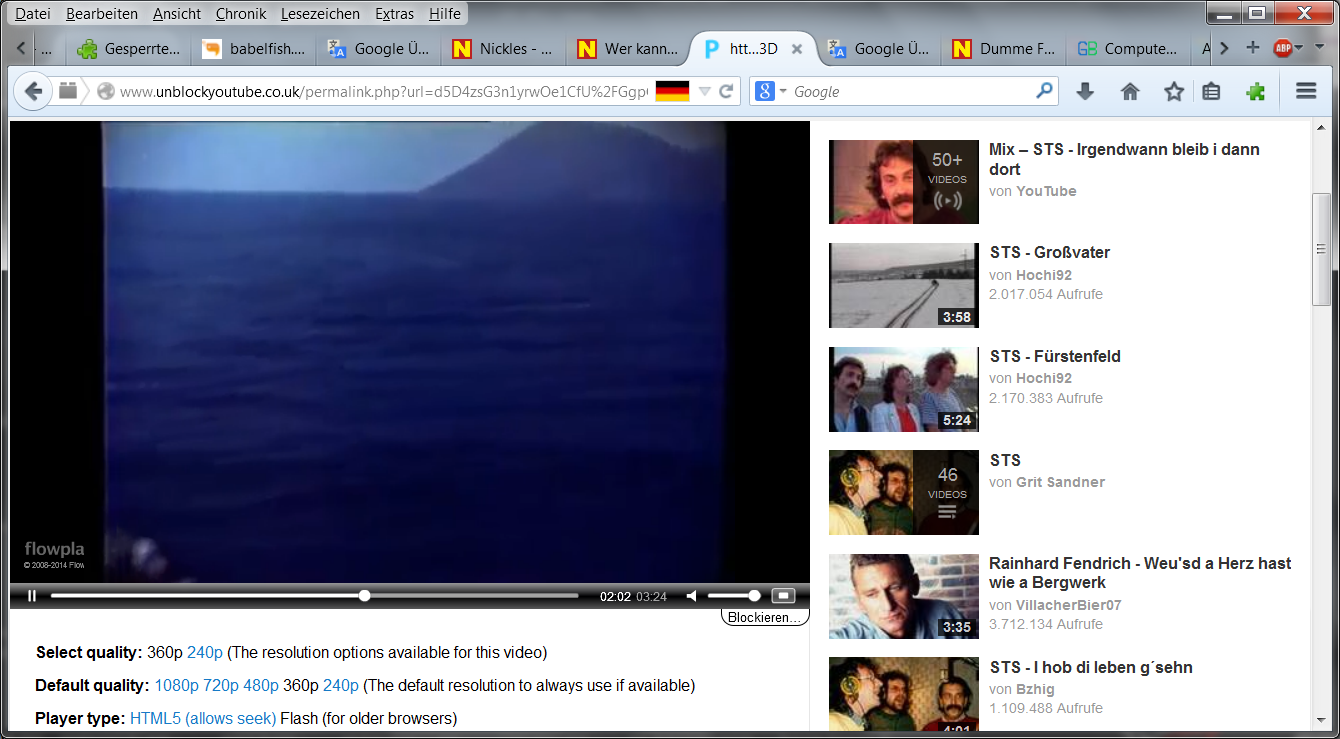Open channel VillacherBier07

1069,605
